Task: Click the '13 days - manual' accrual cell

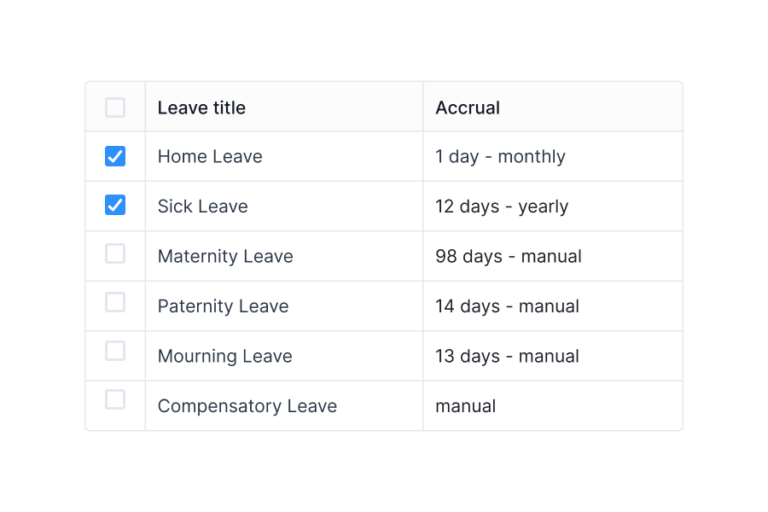Action: (507, 357)
